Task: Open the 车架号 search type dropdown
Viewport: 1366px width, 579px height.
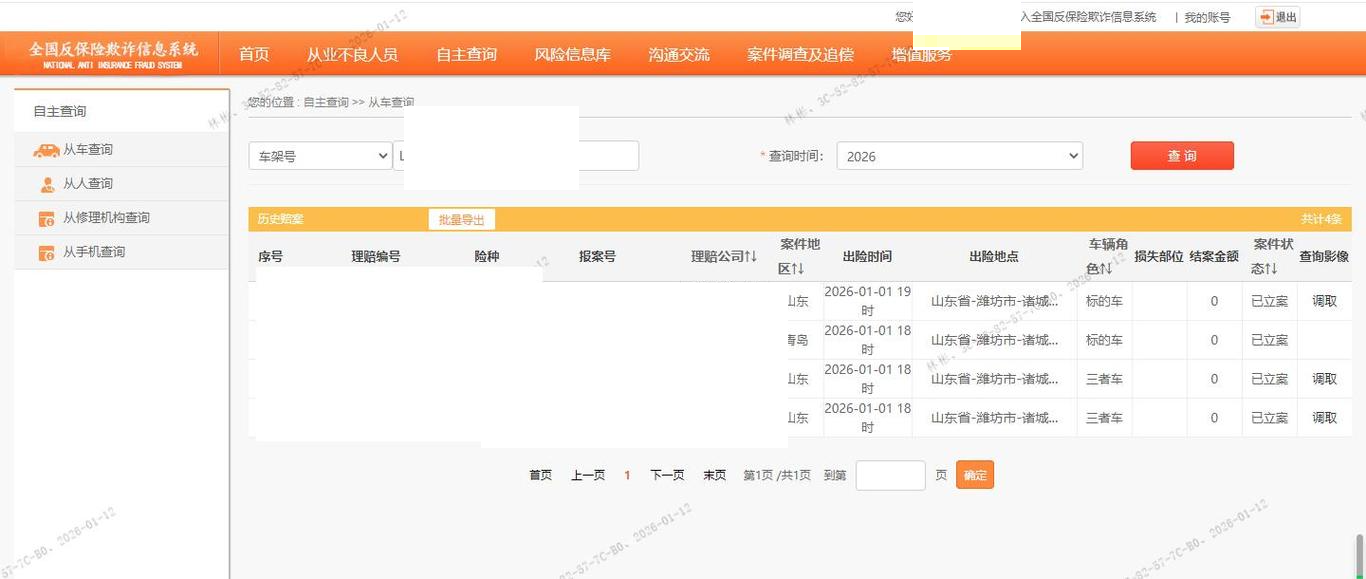Action: 320,156
